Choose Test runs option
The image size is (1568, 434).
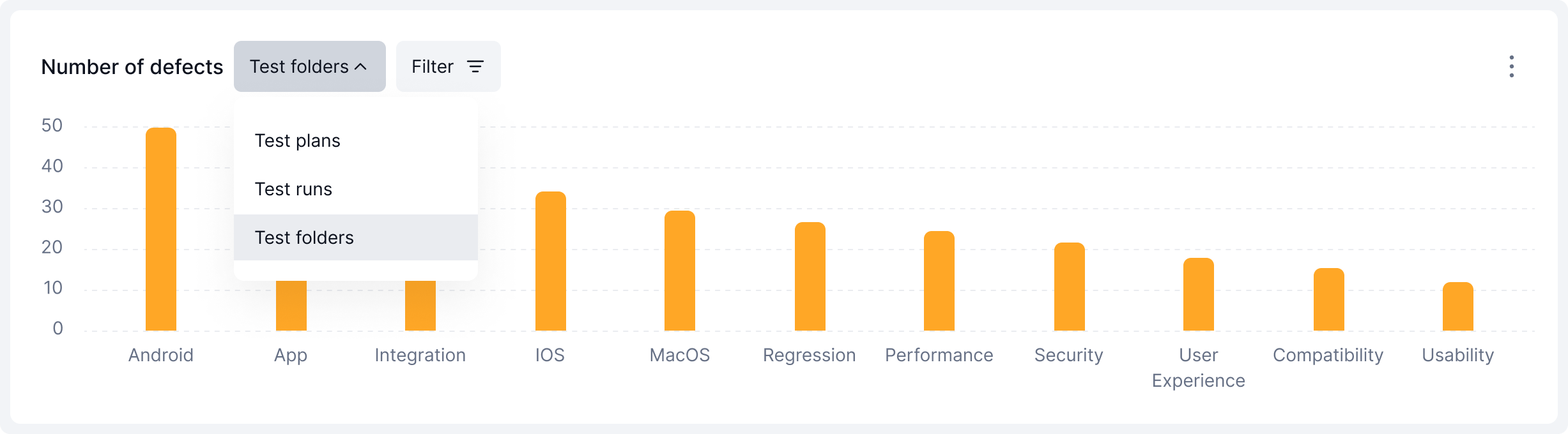pyautogui.click(x=293, y=189)
